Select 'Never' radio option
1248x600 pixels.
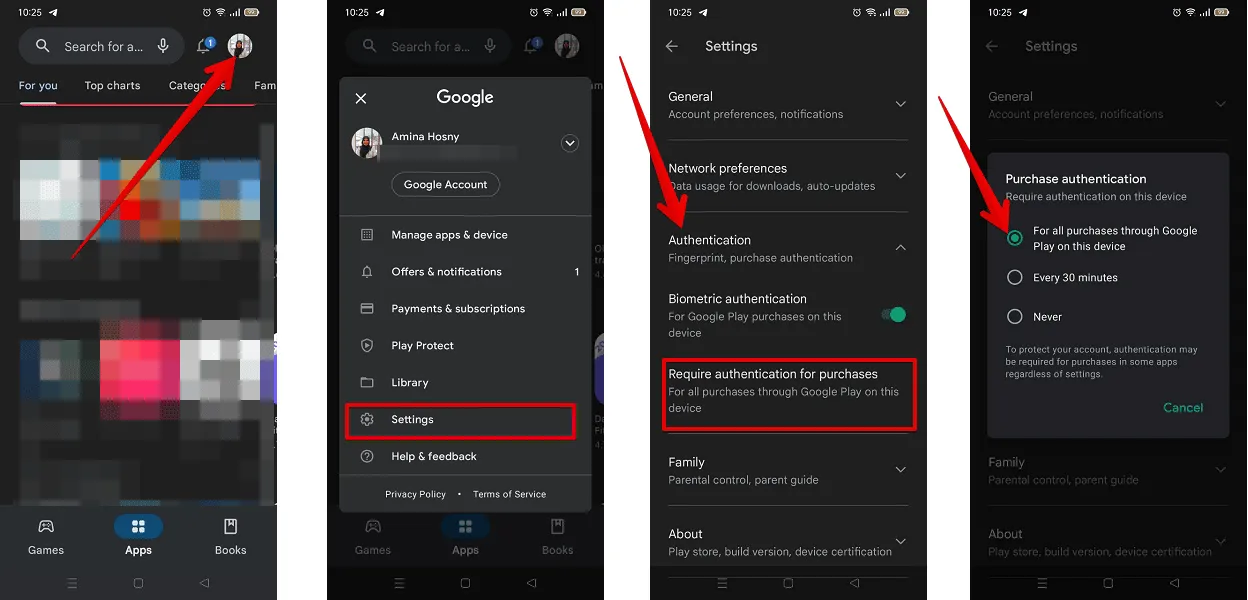(x=1015, y=317)
